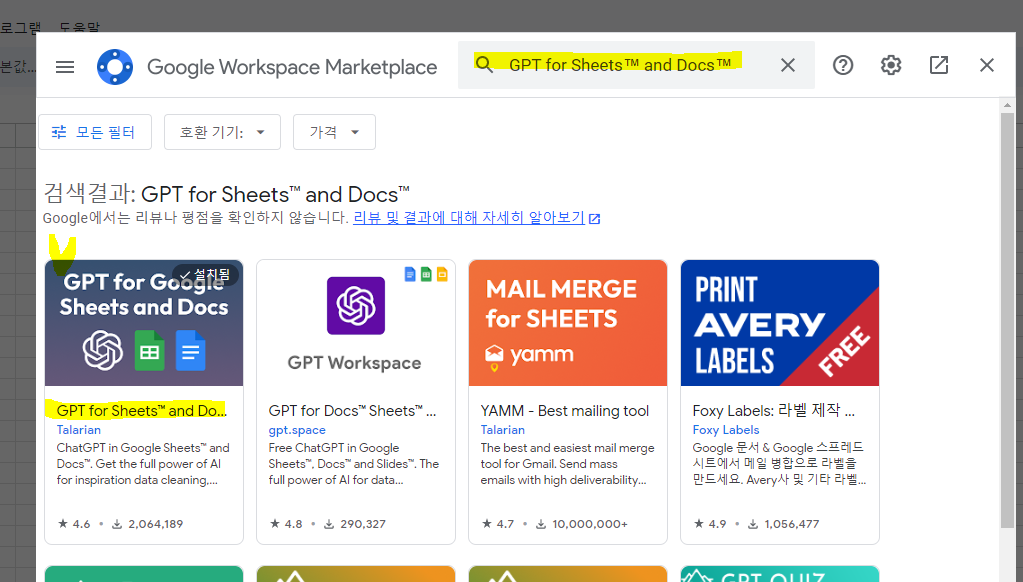Open the hamburger main menu
The height and width of the screenshot is (582, 1023).
pyautogui.click(x=65, y=67)
